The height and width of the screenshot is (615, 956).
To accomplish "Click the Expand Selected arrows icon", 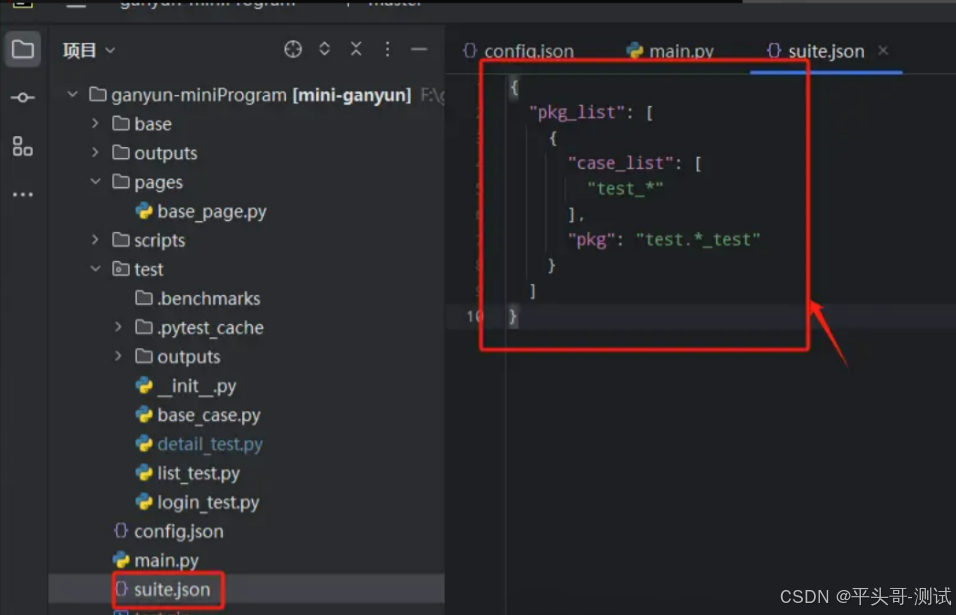I will pos(324,49).
